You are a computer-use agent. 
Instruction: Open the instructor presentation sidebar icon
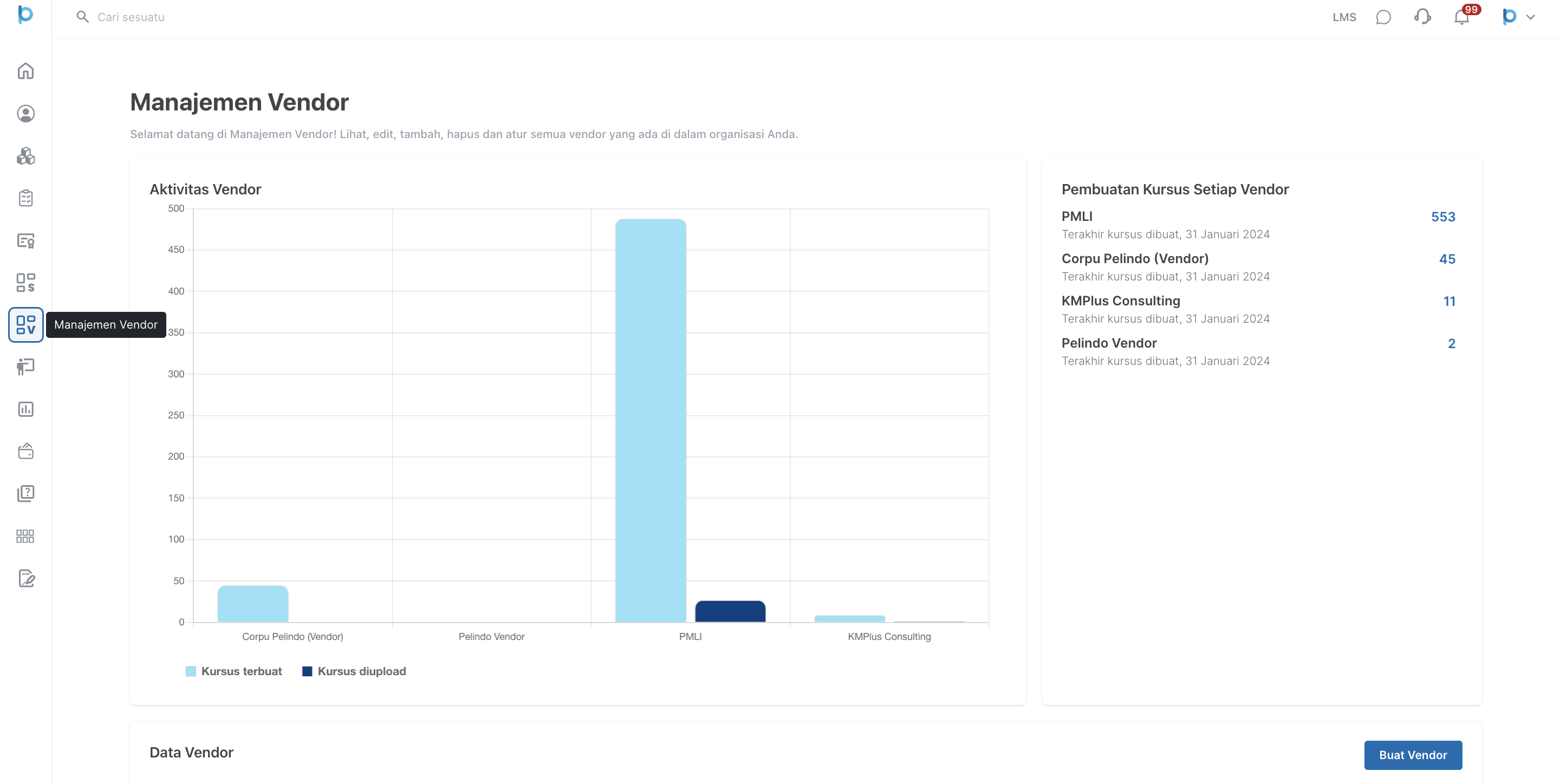25,367
